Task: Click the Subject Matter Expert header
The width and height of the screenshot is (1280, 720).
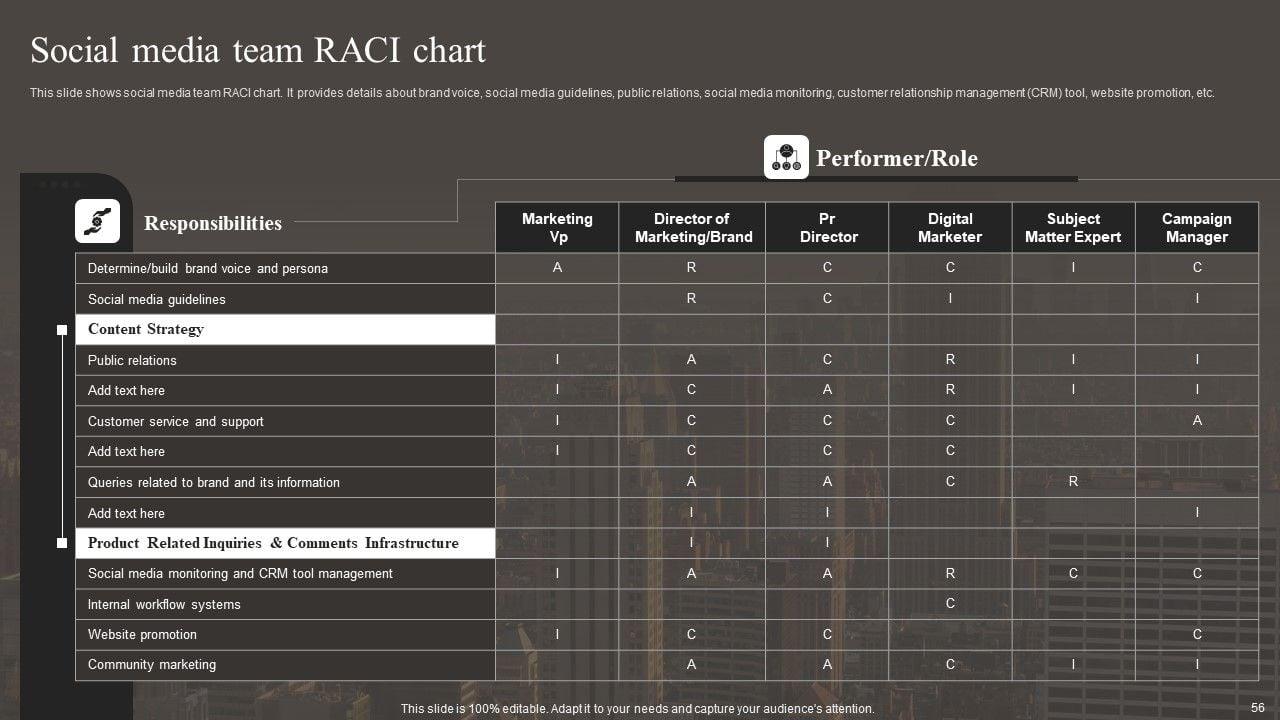Action: coord(1073,228)
